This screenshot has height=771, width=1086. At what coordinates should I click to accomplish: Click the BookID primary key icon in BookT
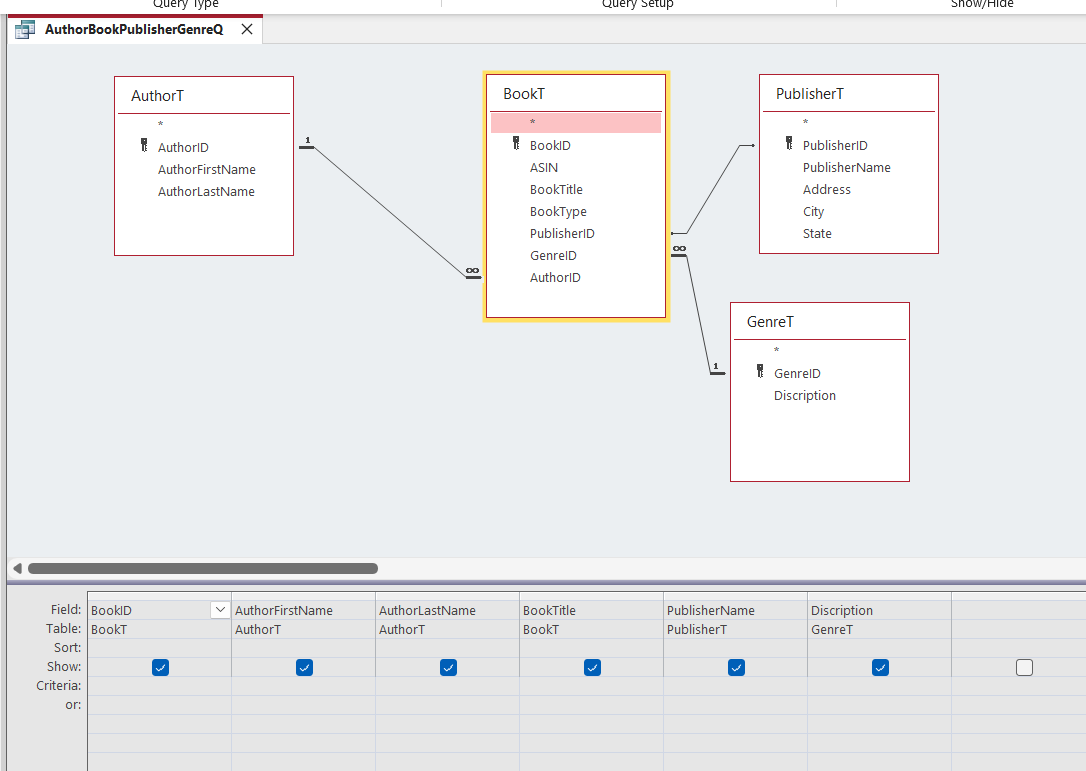point(516,144)
